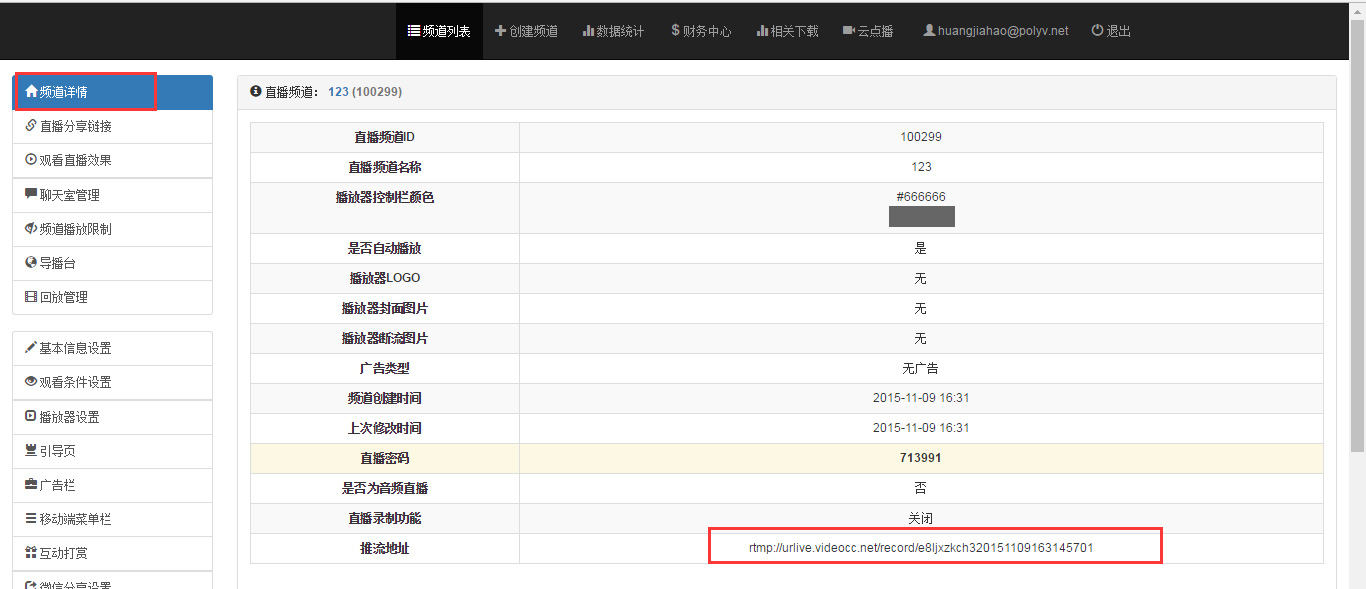Click the 频道创建时间 date value
Viewport: 1366px width, 589px height.
tap(921, 398)
